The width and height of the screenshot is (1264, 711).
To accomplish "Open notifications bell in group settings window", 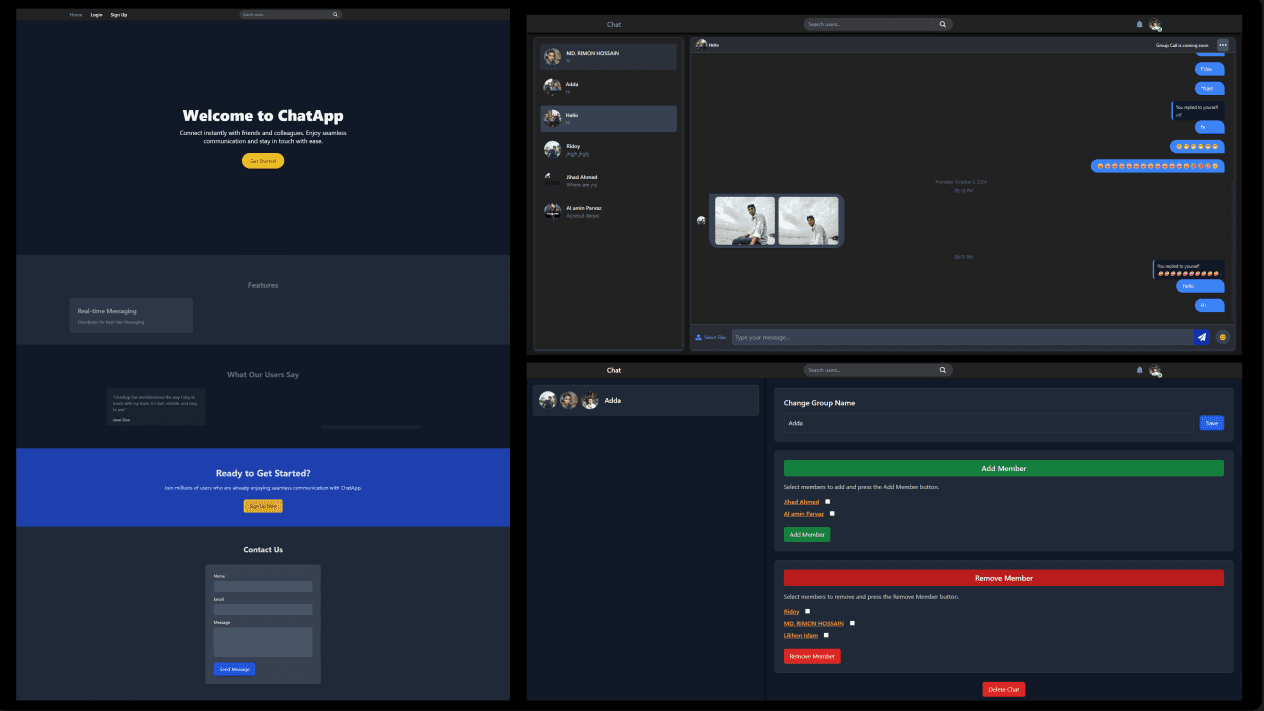I will coord(1139,370).
